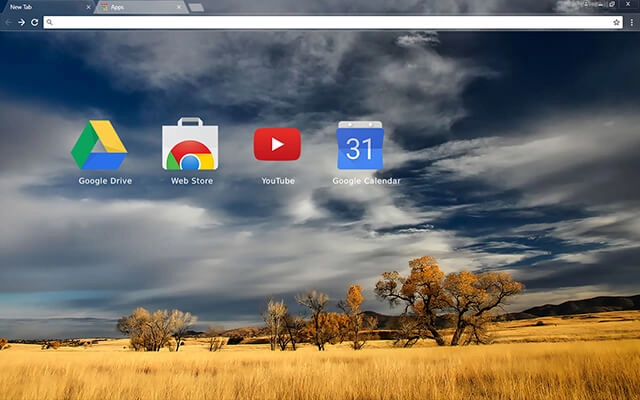Close the Chrome window
640x400 pixels.
pyautogui.click(x=628, y=4)
